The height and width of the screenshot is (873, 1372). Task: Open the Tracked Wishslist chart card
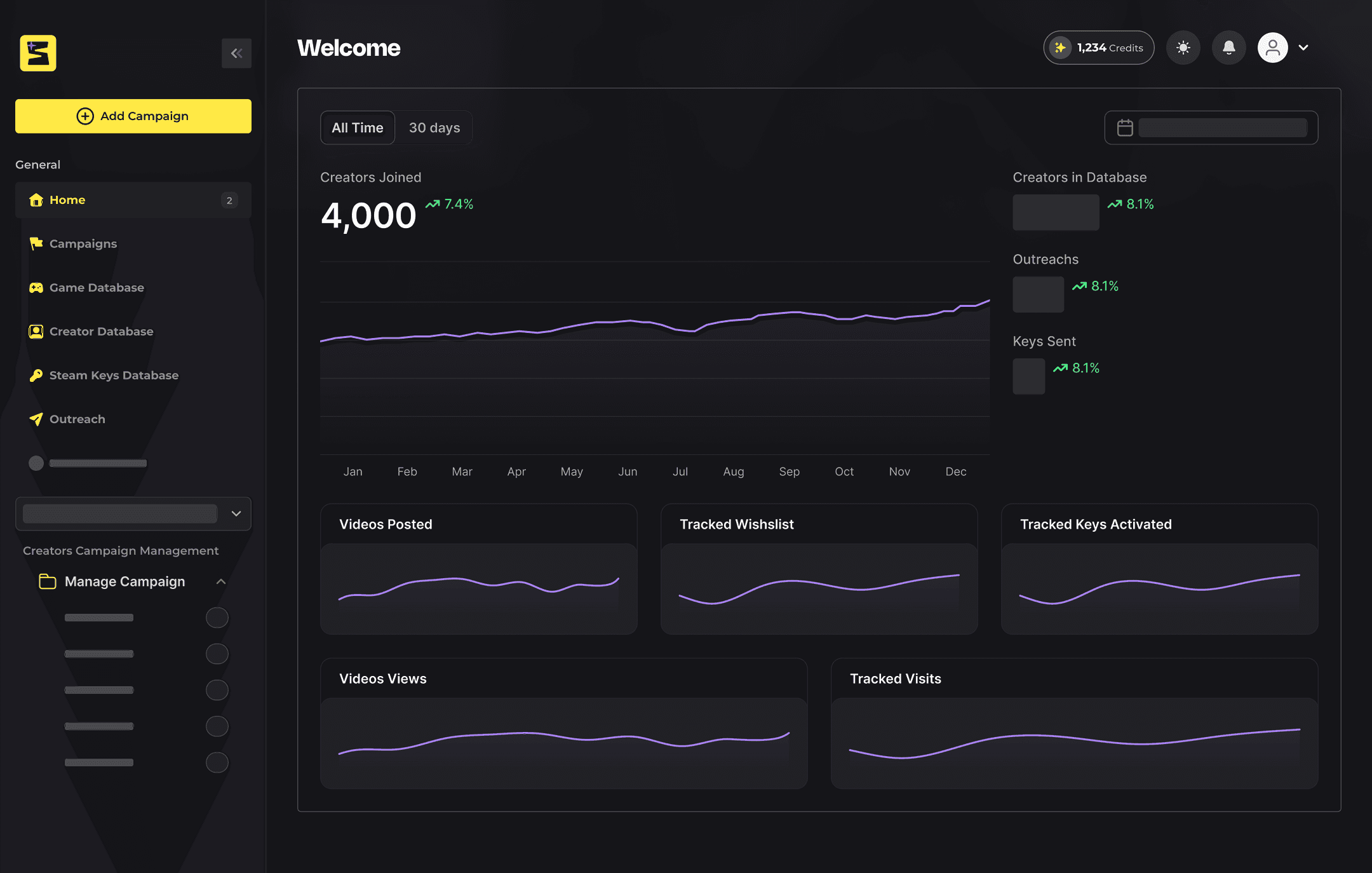(819, 569)
